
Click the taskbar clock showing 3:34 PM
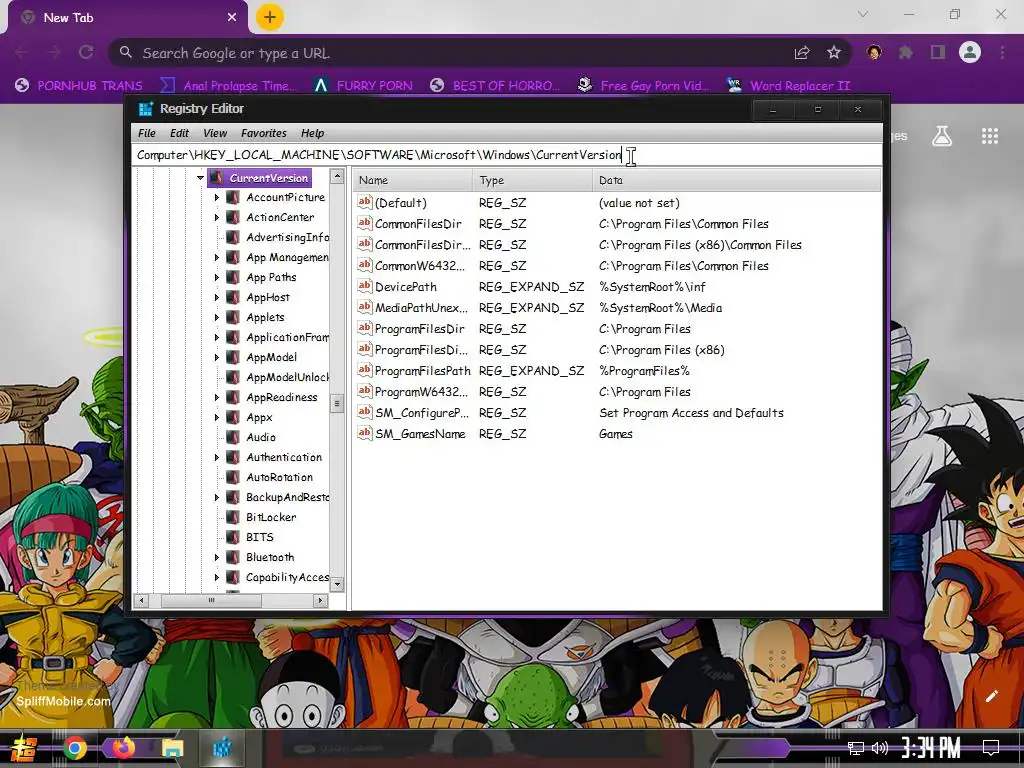[x=931, y=748]
